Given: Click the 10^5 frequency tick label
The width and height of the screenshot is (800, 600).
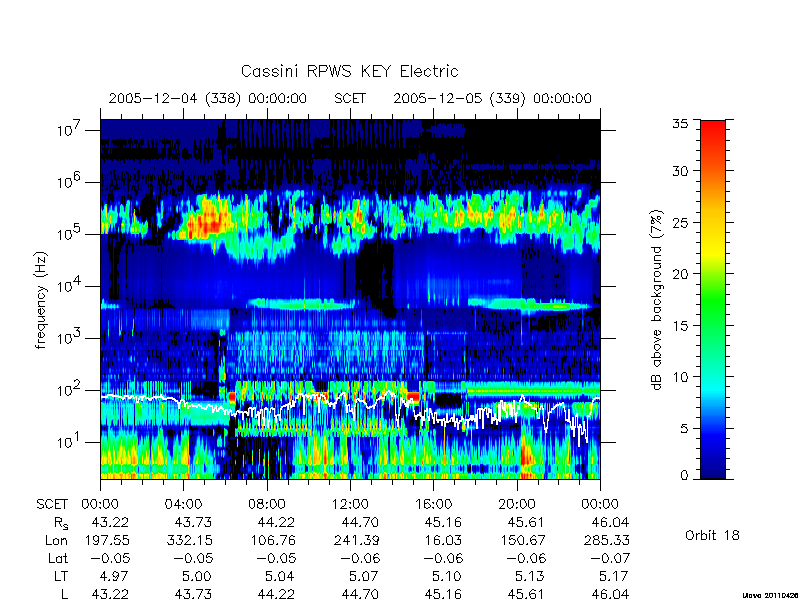Looking at the screenshot, I should tap(70, 234).
